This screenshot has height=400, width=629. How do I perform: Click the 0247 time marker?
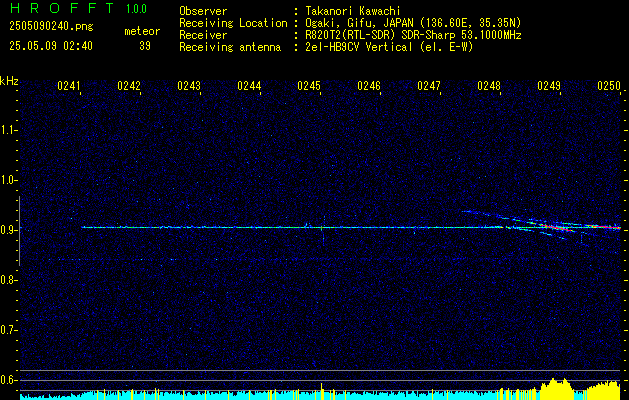click(429, 85)
